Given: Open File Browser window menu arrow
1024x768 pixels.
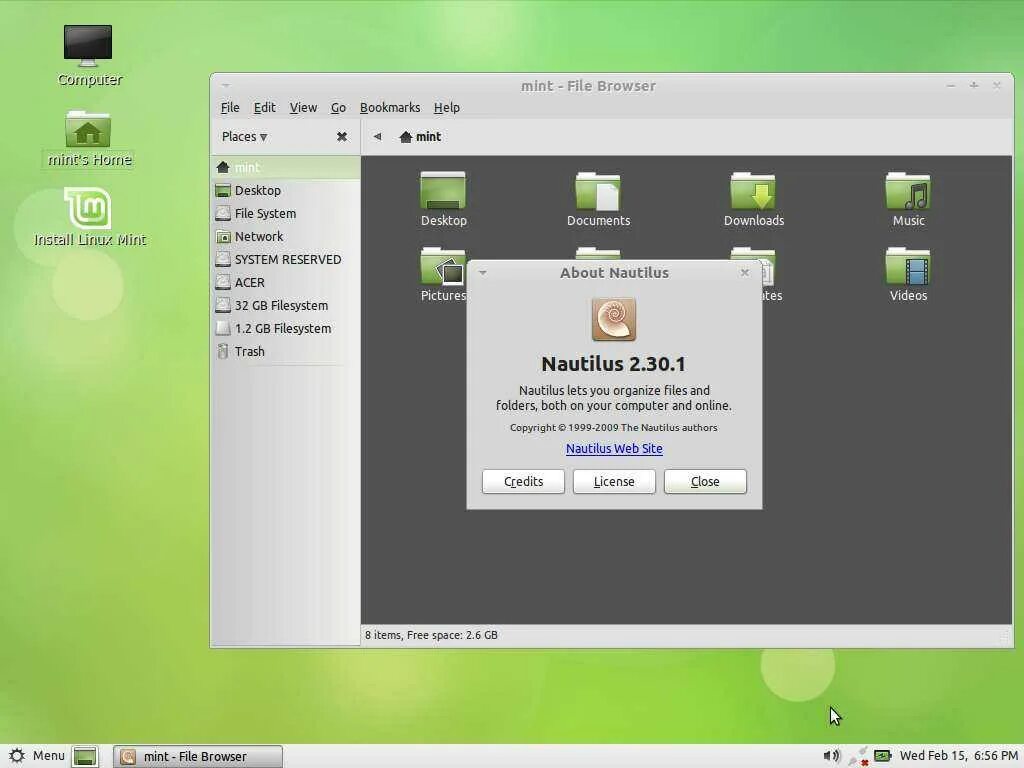Looking at the screenshot, I should 225,86.
